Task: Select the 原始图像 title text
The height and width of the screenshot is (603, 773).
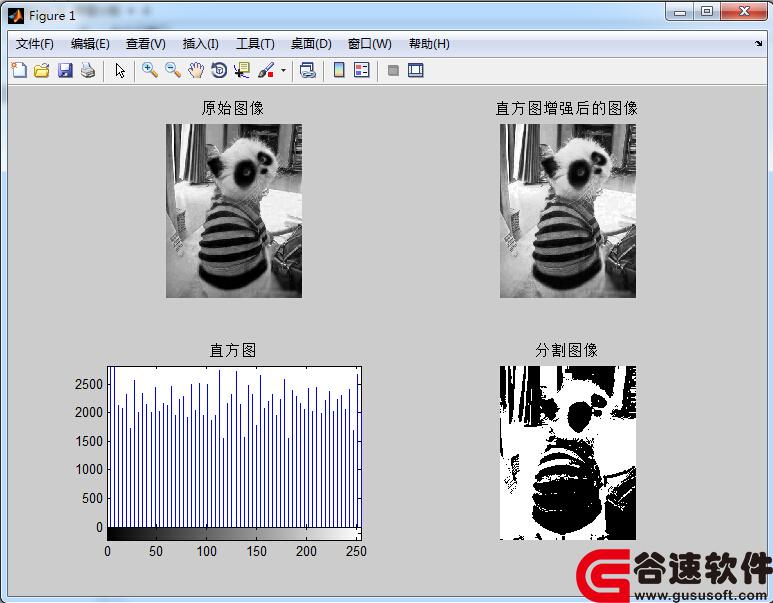Action: pos(233,108)
